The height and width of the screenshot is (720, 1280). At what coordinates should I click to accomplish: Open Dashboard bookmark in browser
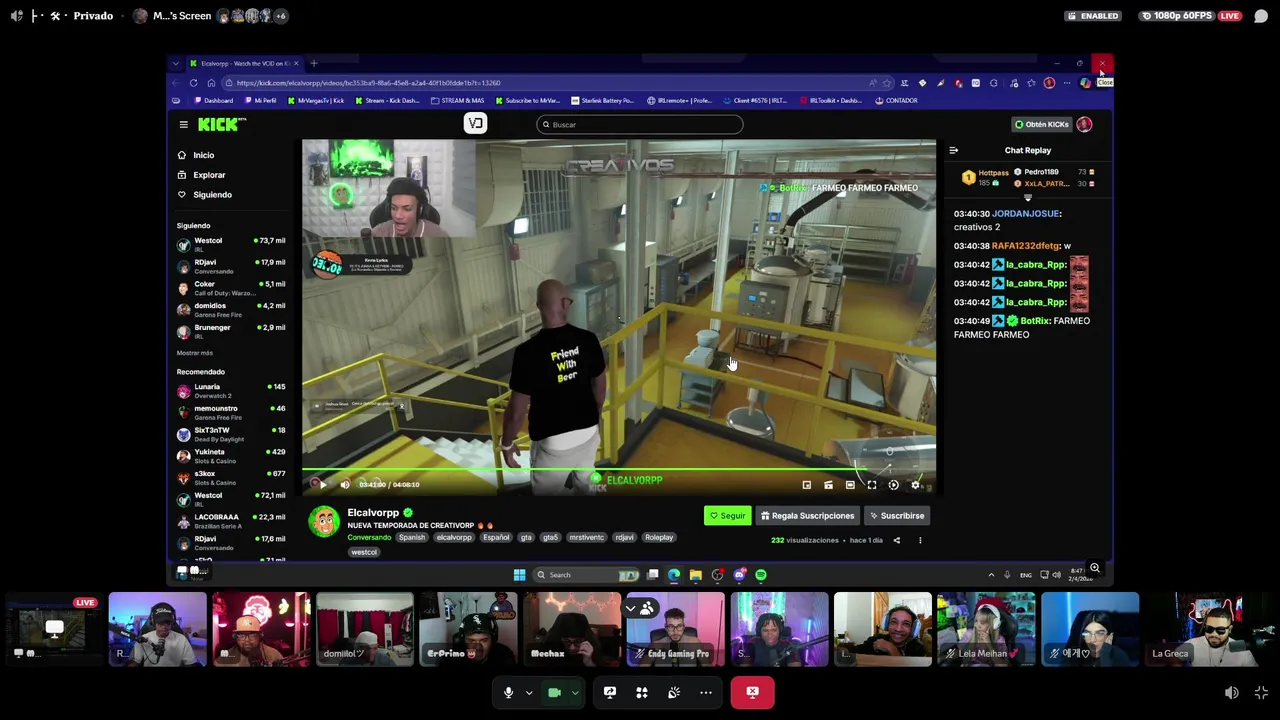tap(213, 100)
